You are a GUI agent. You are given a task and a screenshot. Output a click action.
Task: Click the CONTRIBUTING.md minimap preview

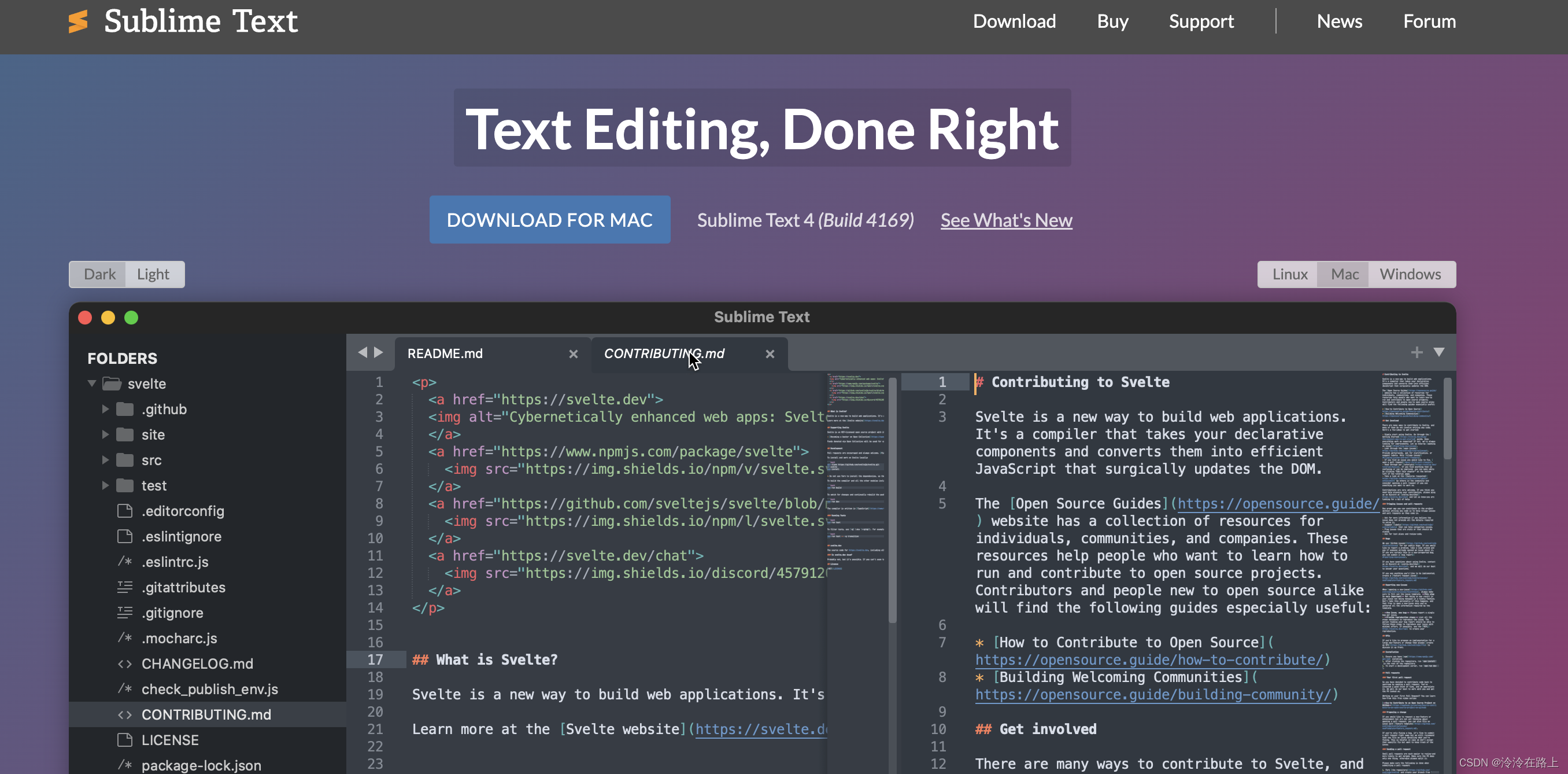click(1410, 573)
